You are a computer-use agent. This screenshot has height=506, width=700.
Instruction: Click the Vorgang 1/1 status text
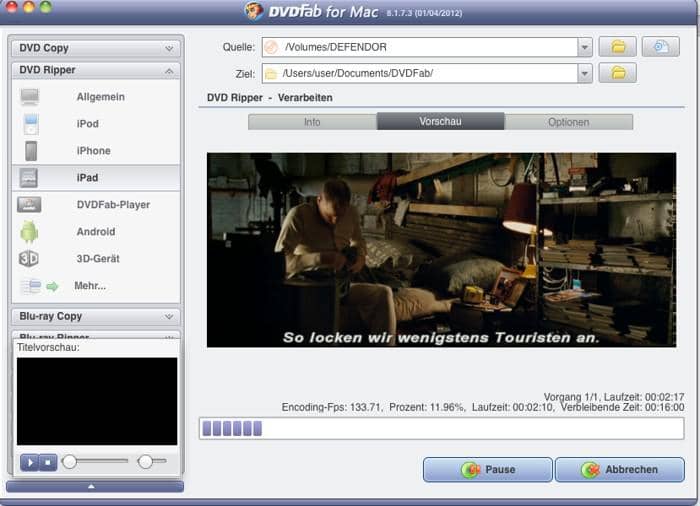(571, 397)
